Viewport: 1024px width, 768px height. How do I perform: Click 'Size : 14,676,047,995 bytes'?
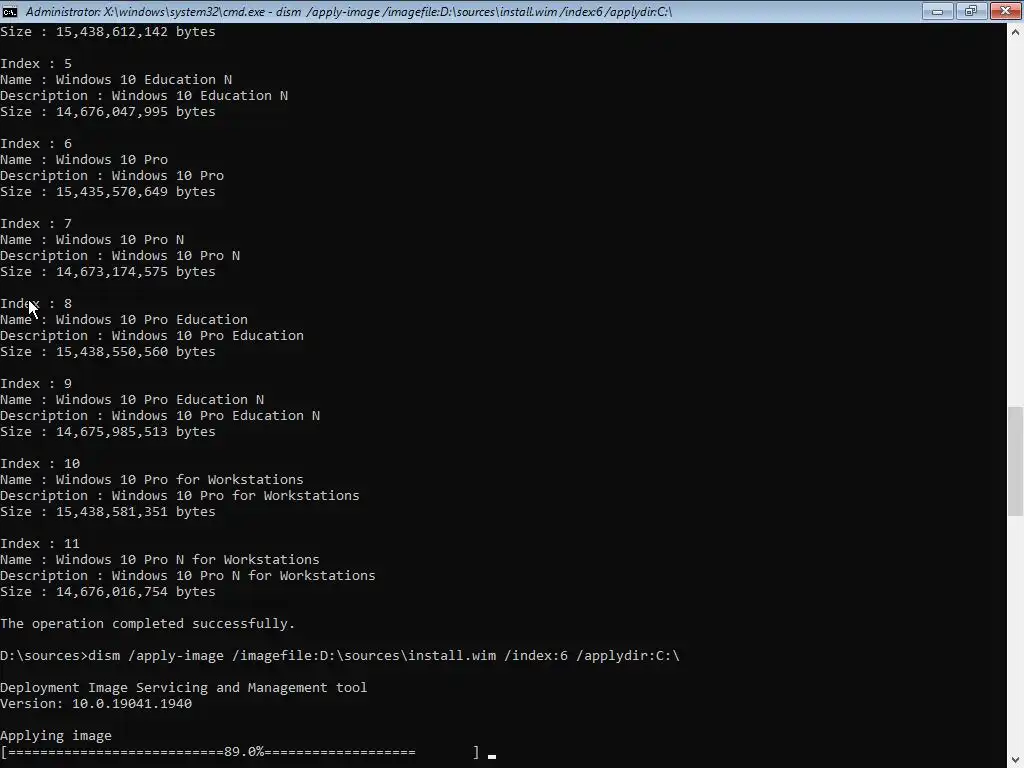(108, 112)
